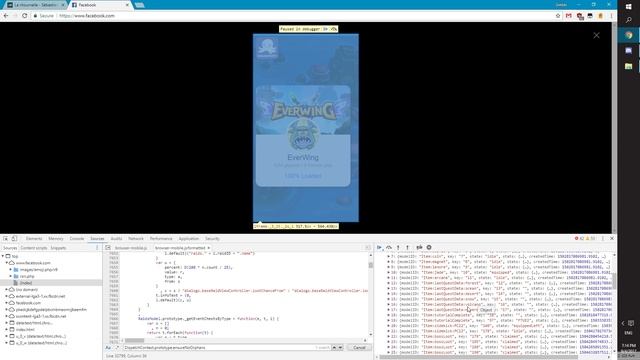Open the navigator pane overflow menu
Screen dimensions: 640x360
coord(97,248)
